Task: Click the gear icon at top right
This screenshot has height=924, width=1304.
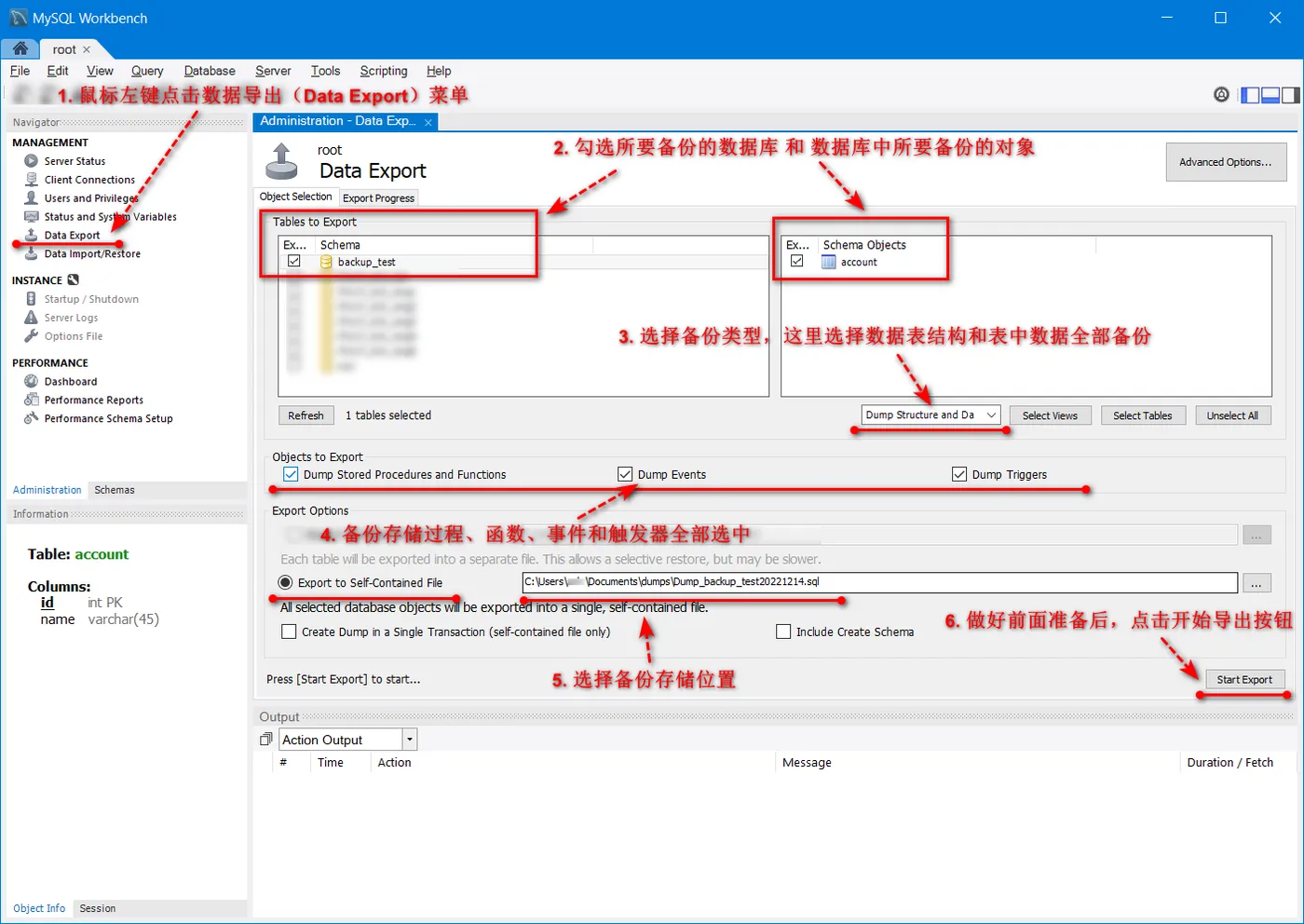Action: pyautogui.click(x=1221, y=95)
